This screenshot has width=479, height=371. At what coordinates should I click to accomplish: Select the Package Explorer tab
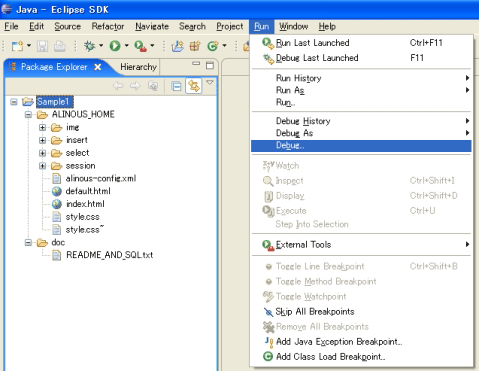tap(54, 67)
